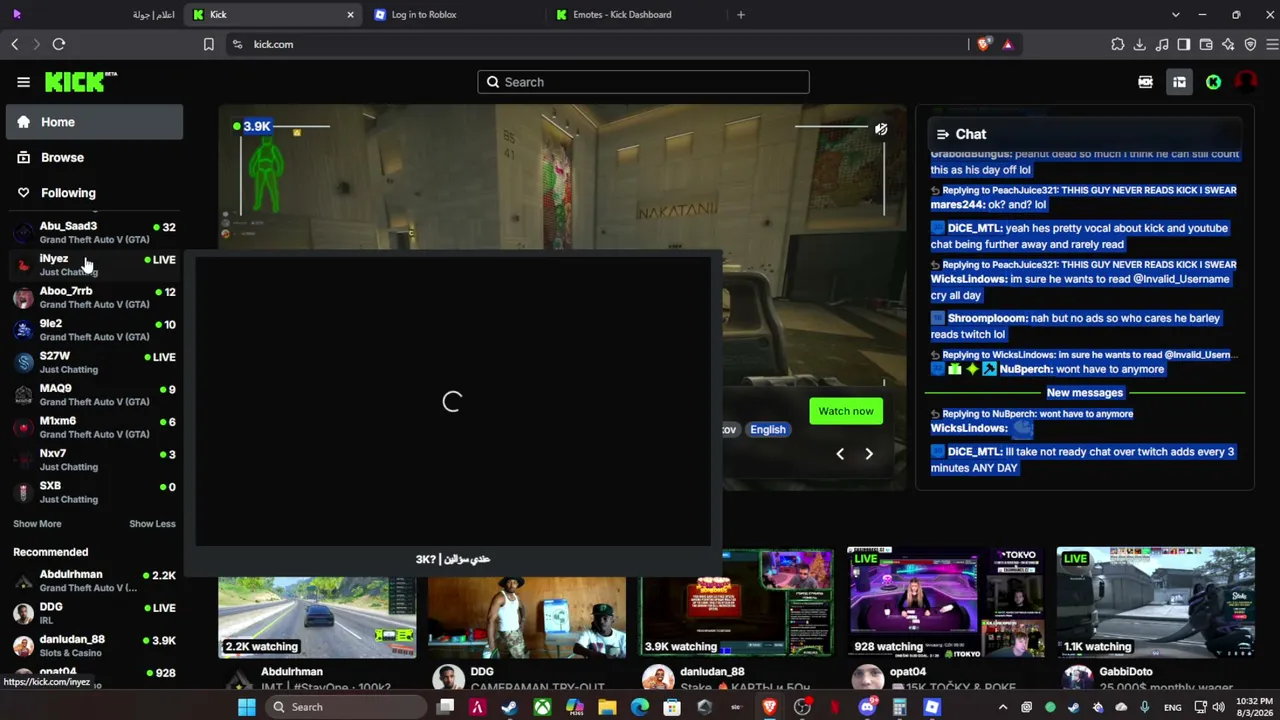This screenshot has width=1280, height=720.
Task: Open MAQ9's channel in the sidebar
Action: point(94,395)
